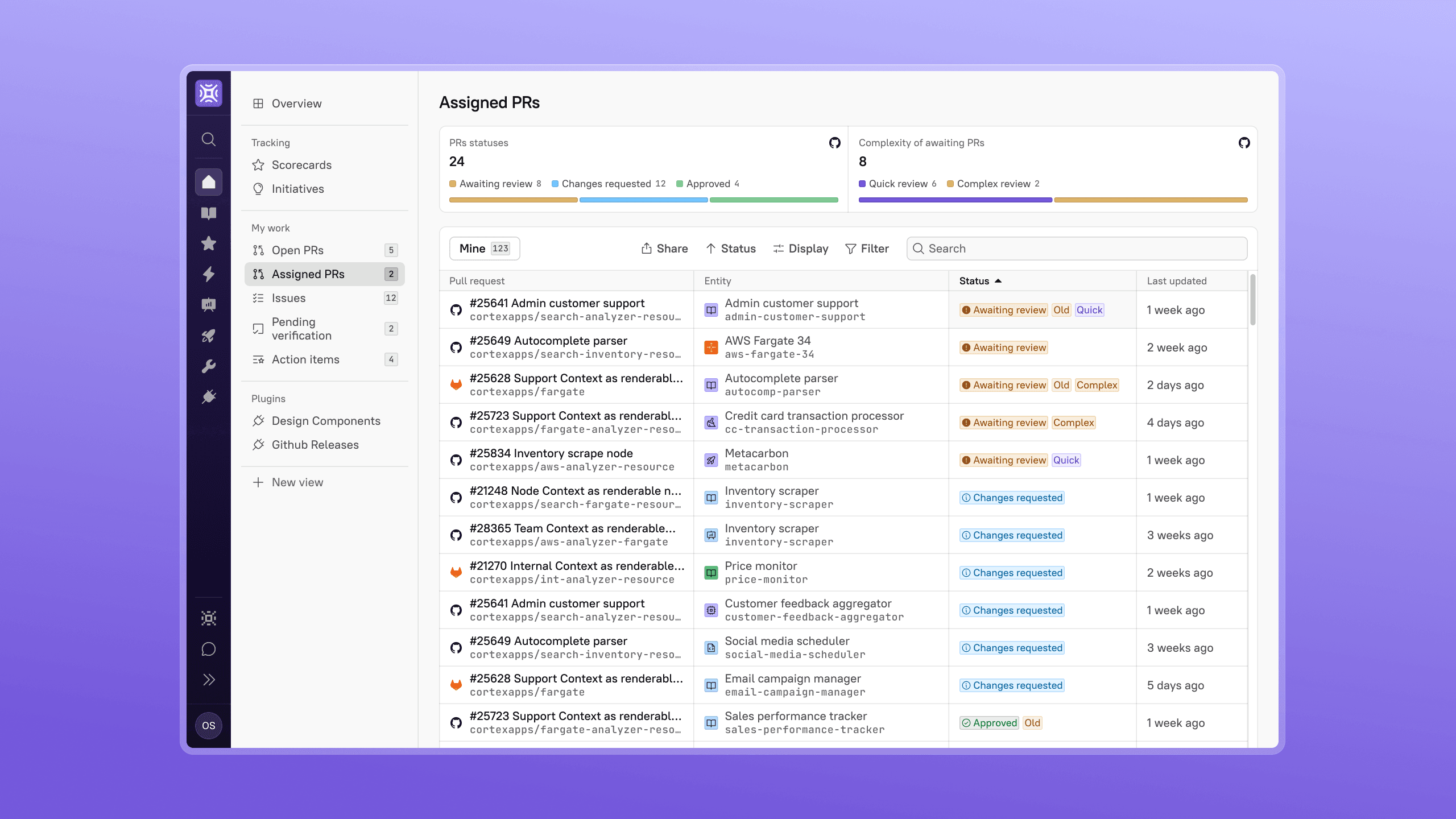Select the Home icon in the dark sidebar

[209, 182]
